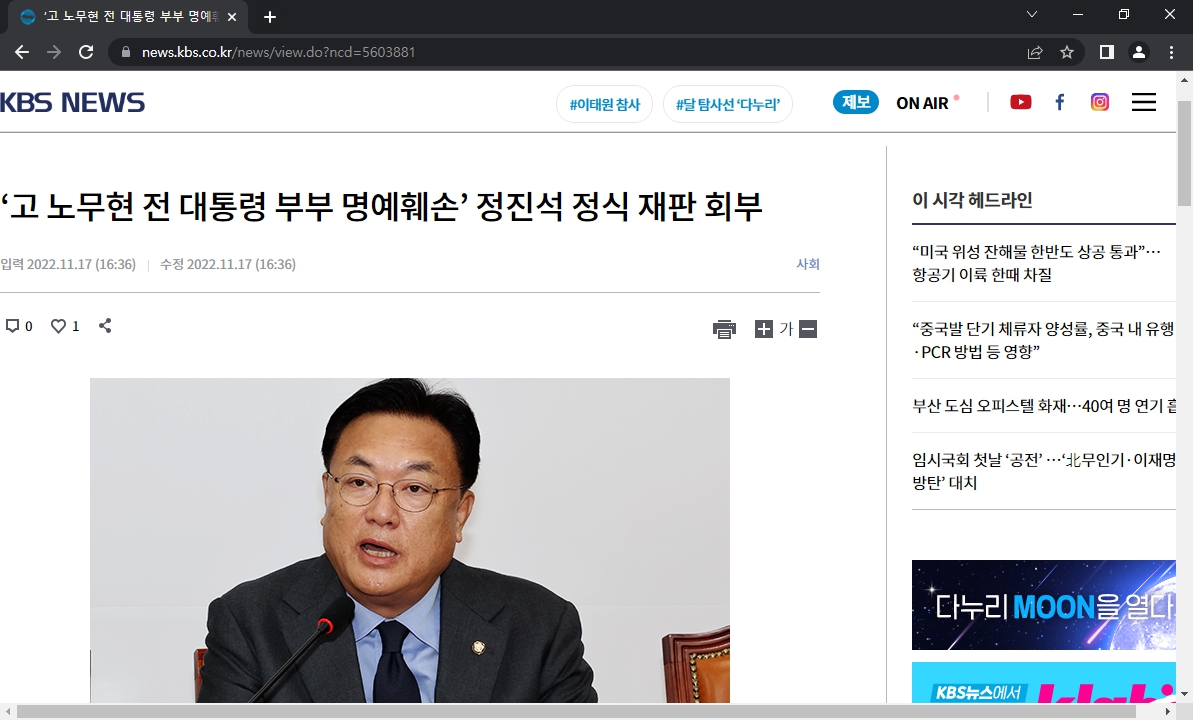Image resolution: width=1193 pixels, height=720 pixels.
Task: Open headline about 중국발 단기 체류자 양성률
Action: (1043, 340)
